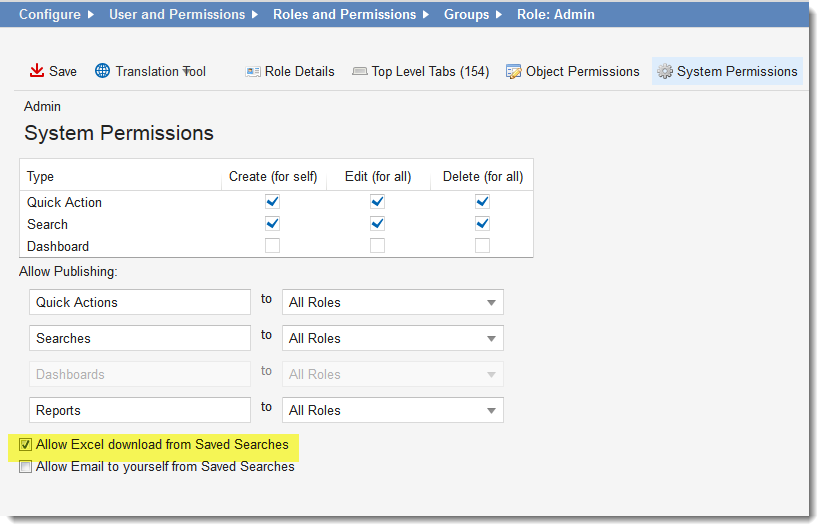Click the Object Permissions notepad icon
The width and height of the screenshot is (824, 531).
(x=513, y=72)
